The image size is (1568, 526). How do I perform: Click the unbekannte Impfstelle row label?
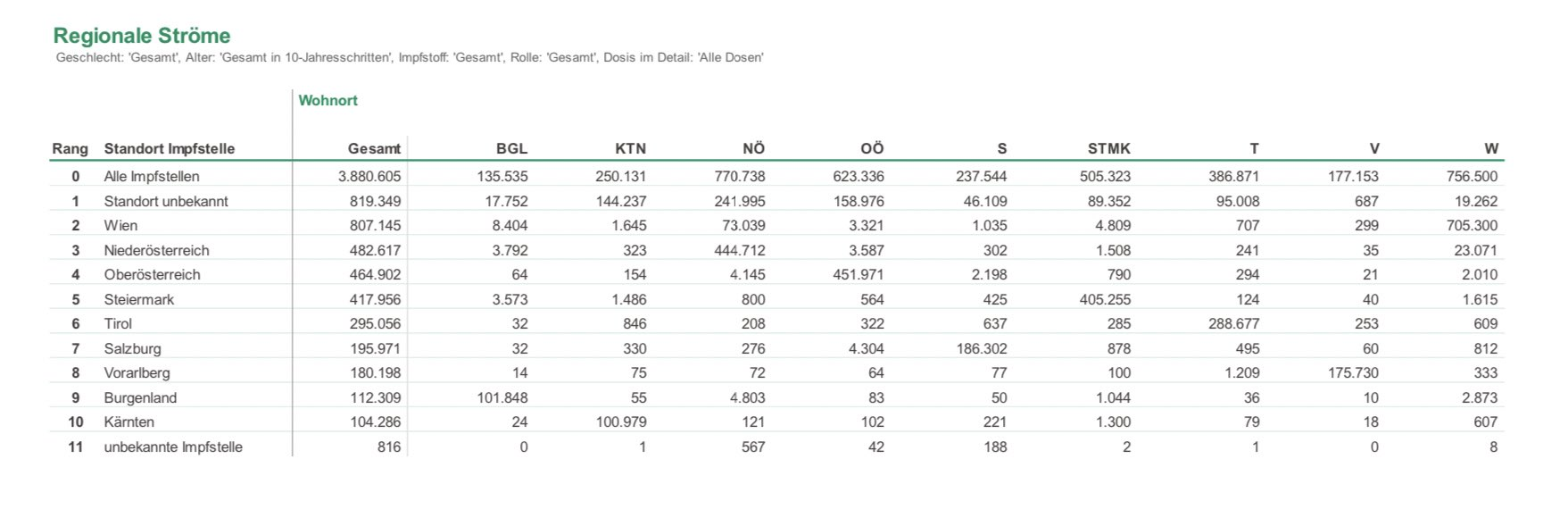pos(173,447)
